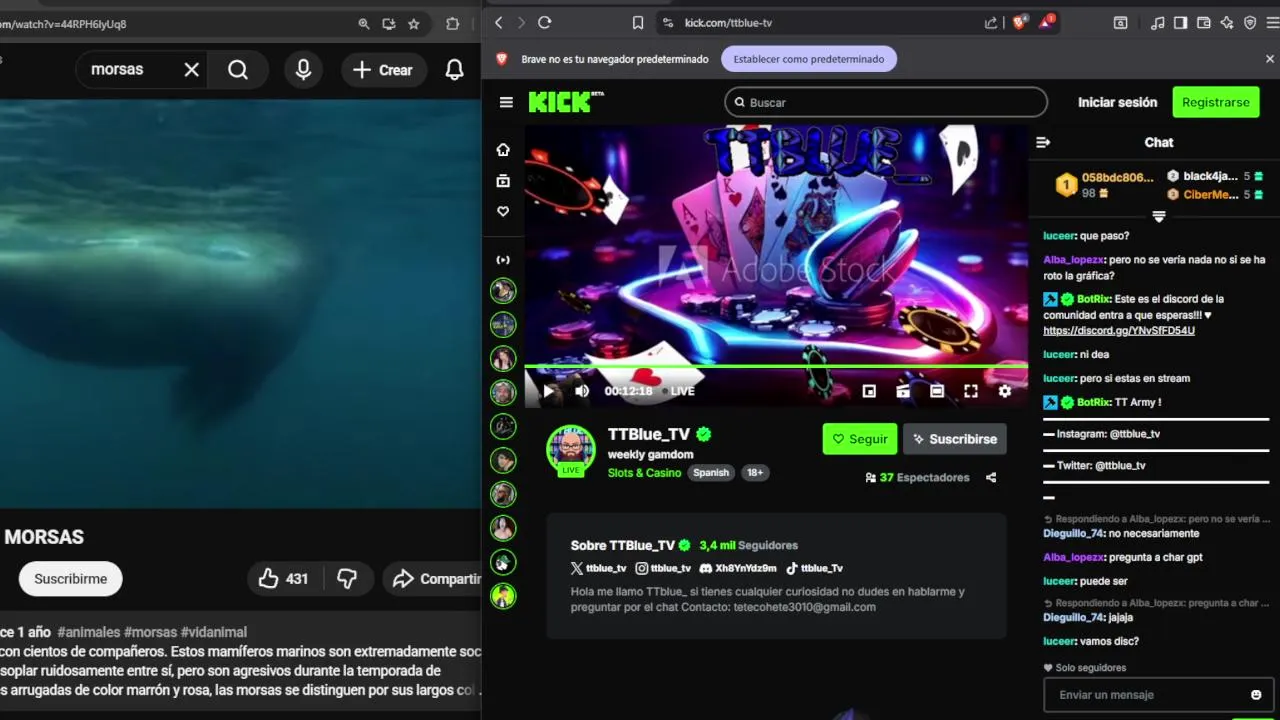Image resolution: width=1280 pixels, height=720 pixels.
Task: Reload the Kick page in Brave
Action: [x=545, y=23]
